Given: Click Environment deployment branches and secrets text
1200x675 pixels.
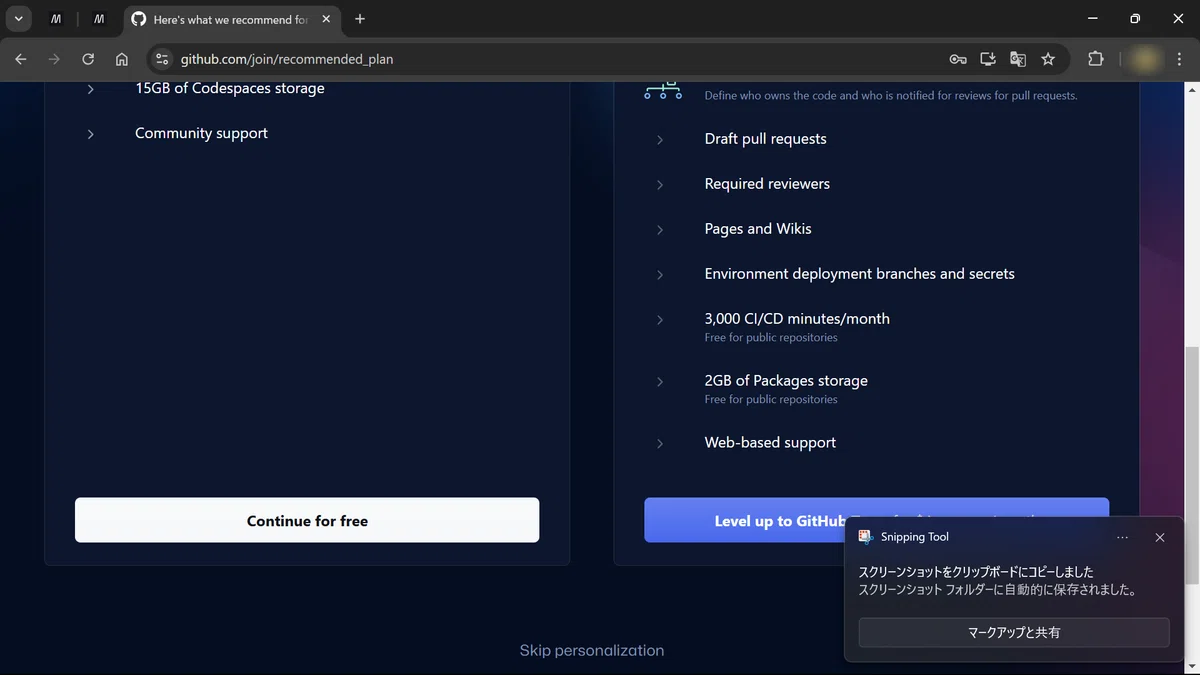Looking at the screenshot, I should click(860, 274).
